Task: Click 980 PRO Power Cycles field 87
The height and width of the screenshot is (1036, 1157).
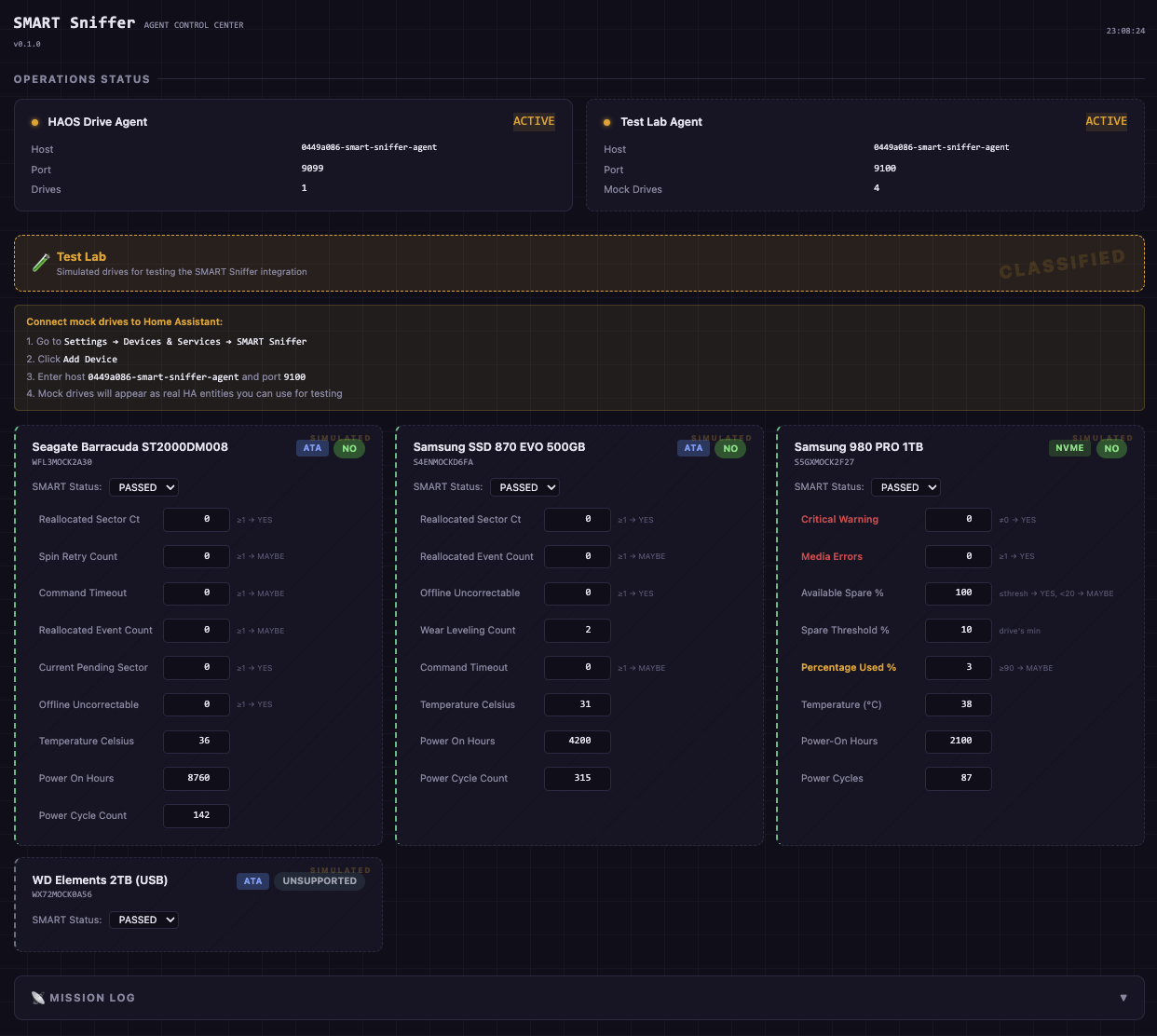Action: pyautogui.click(x=959, y=778)
